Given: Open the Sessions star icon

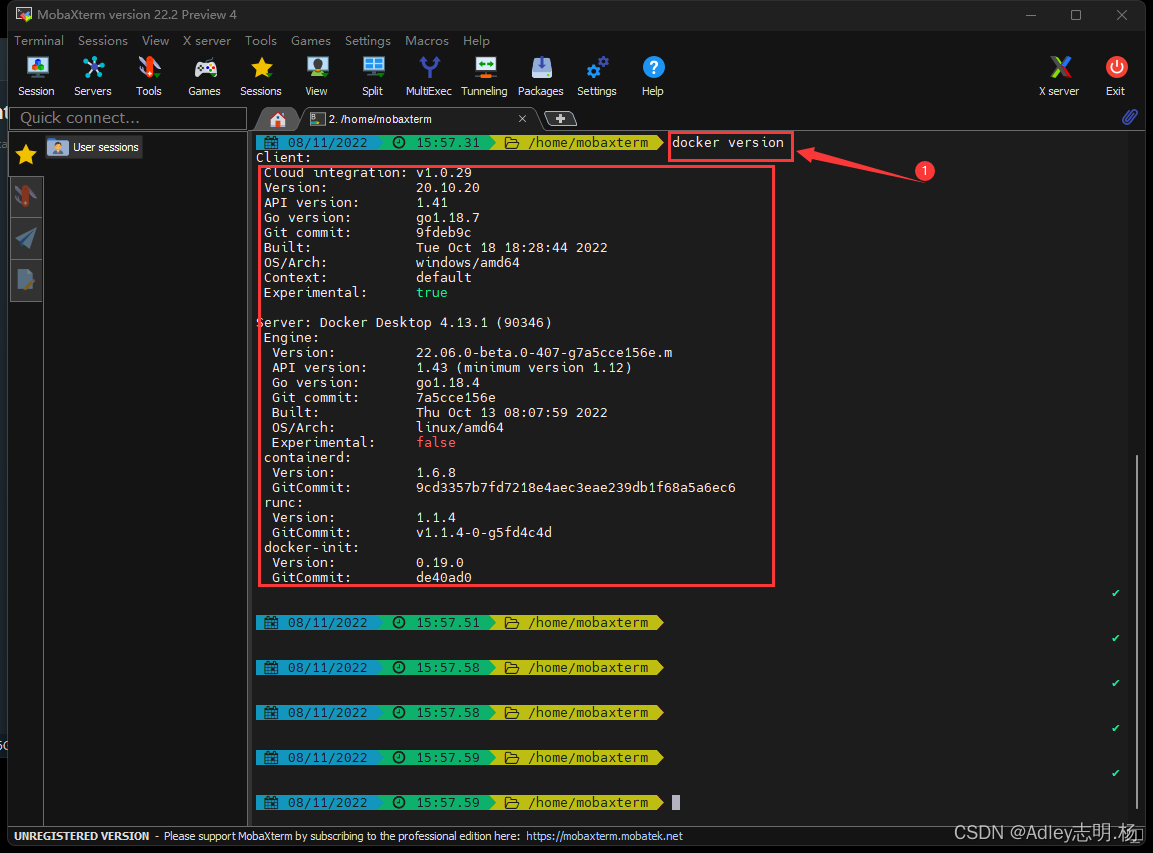Looking at the screenshot, I should [261, 76].
